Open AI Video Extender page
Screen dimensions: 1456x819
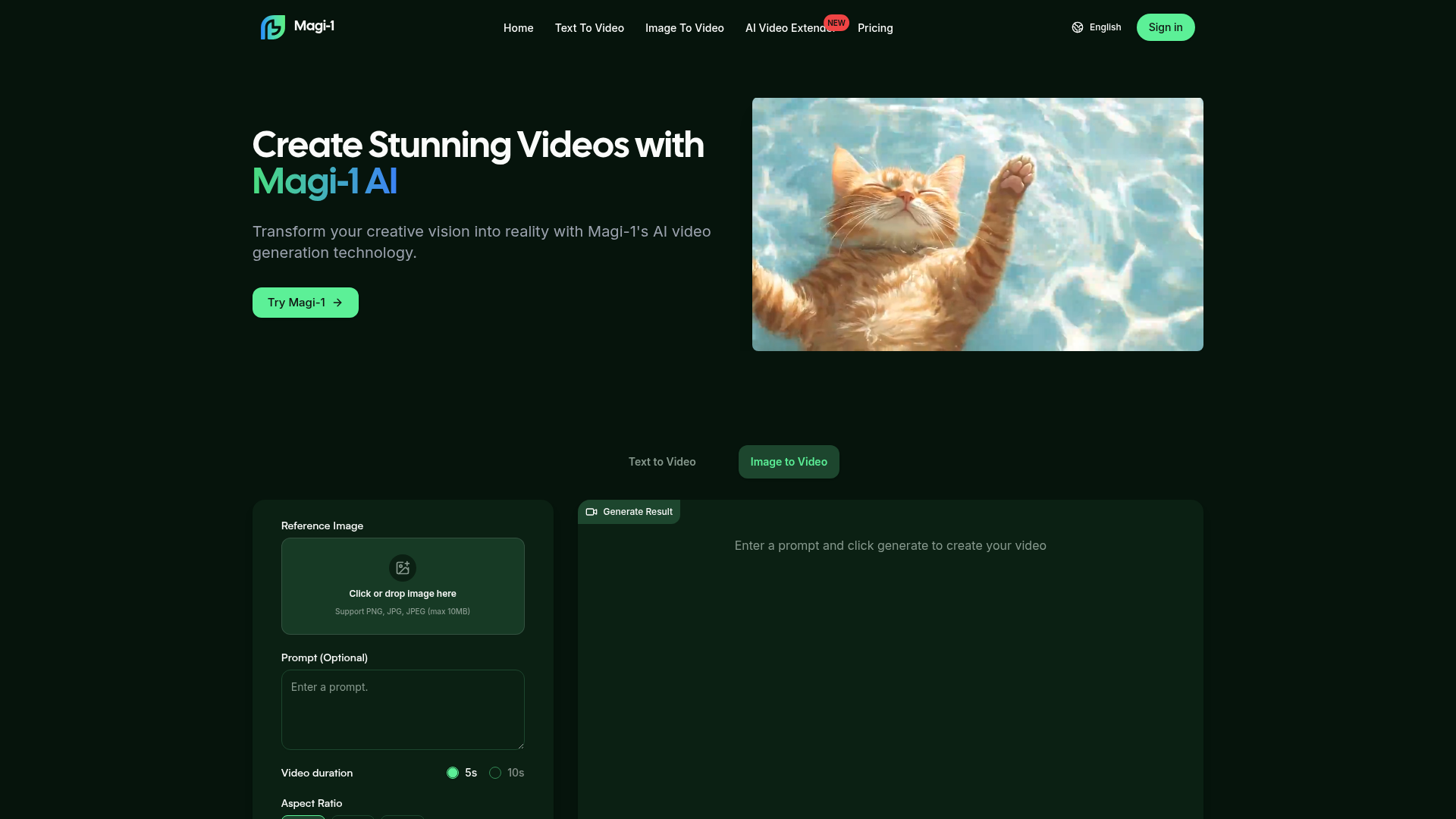coord(790,28)
